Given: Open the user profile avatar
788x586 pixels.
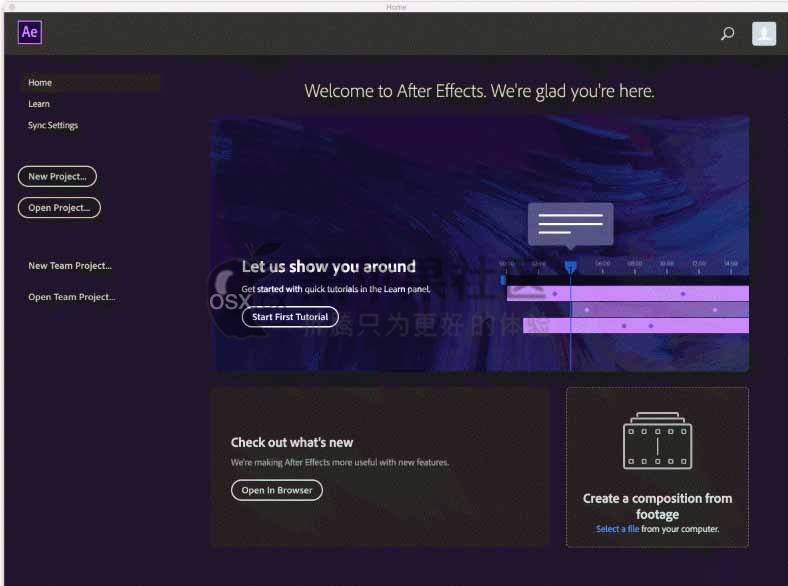Looking at the screenshot, I should [763, 34].
